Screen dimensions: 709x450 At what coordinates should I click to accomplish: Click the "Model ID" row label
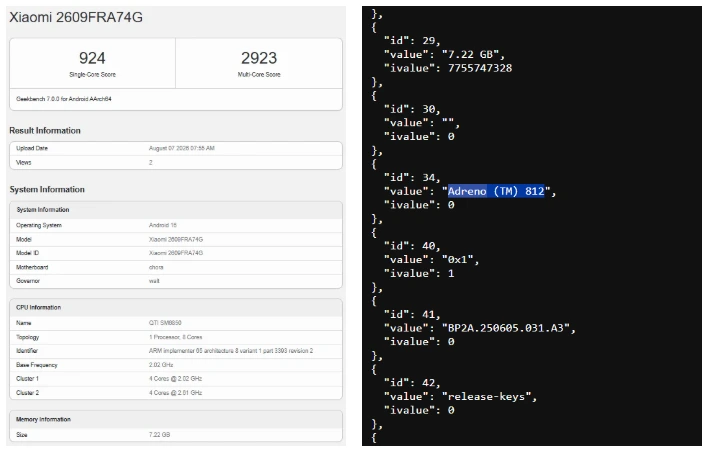pyautogui.click(x=27, y=253)
